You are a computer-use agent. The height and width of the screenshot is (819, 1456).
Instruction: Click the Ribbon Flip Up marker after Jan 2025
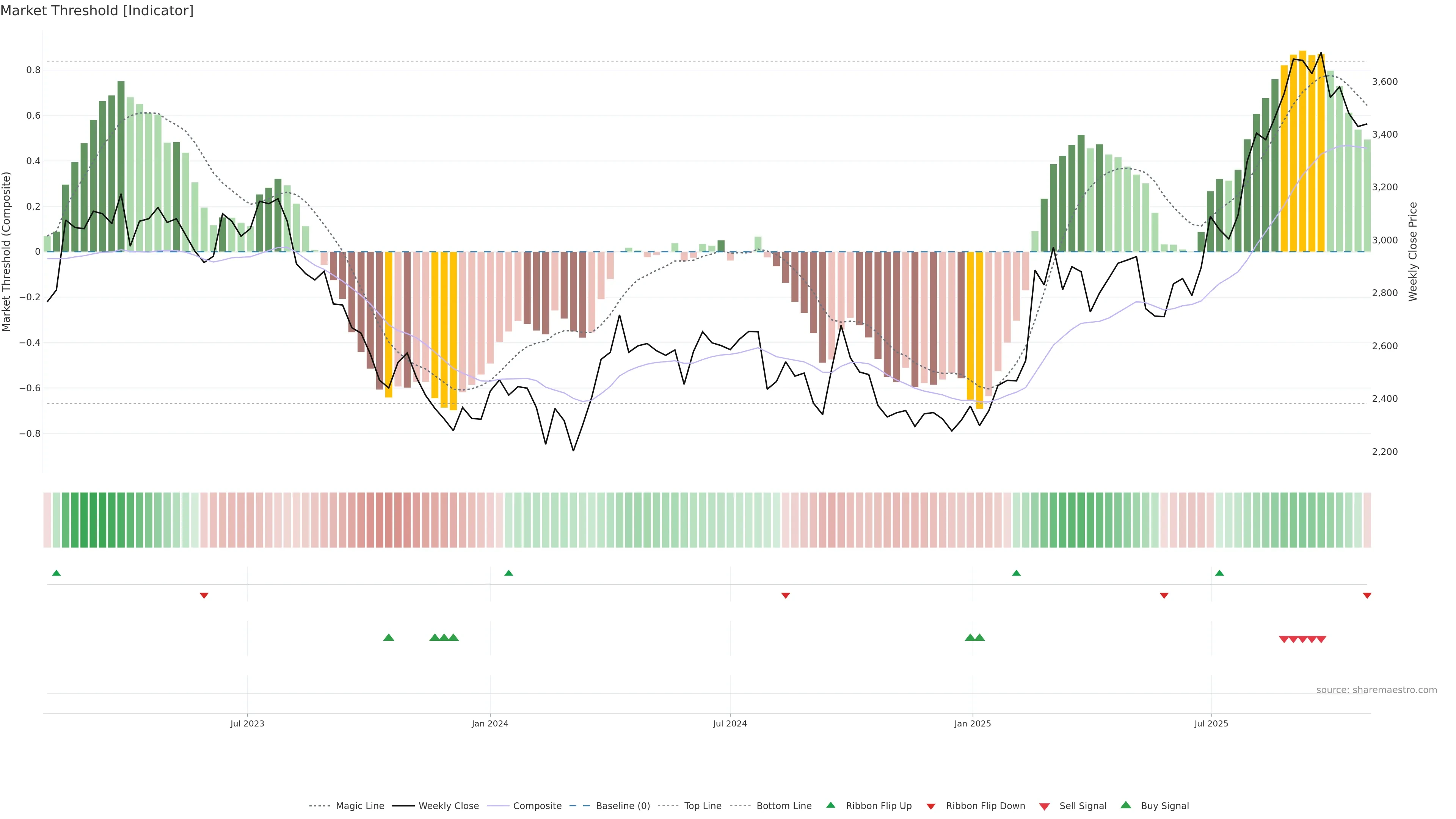(1016, 573)
